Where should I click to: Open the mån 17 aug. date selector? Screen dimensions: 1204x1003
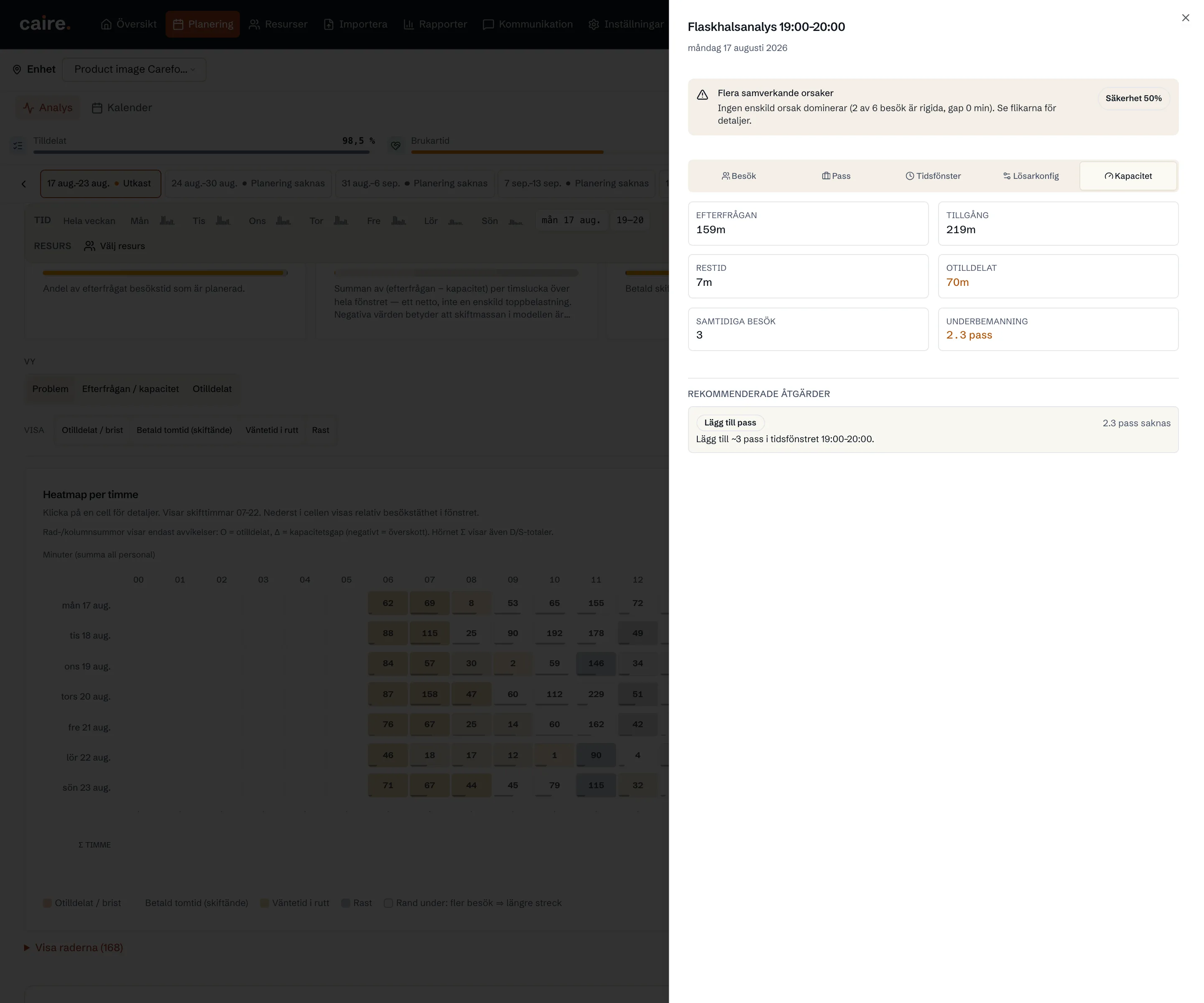click(571, 220)
